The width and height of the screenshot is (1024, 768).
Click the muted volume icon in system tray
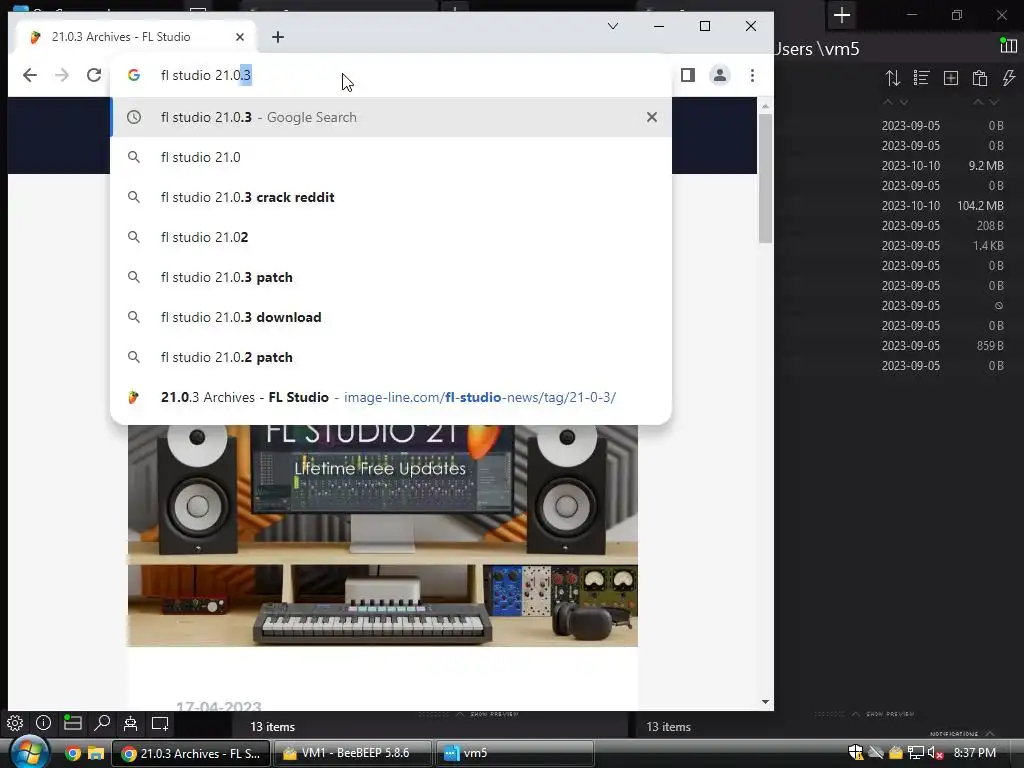(936, 754)
